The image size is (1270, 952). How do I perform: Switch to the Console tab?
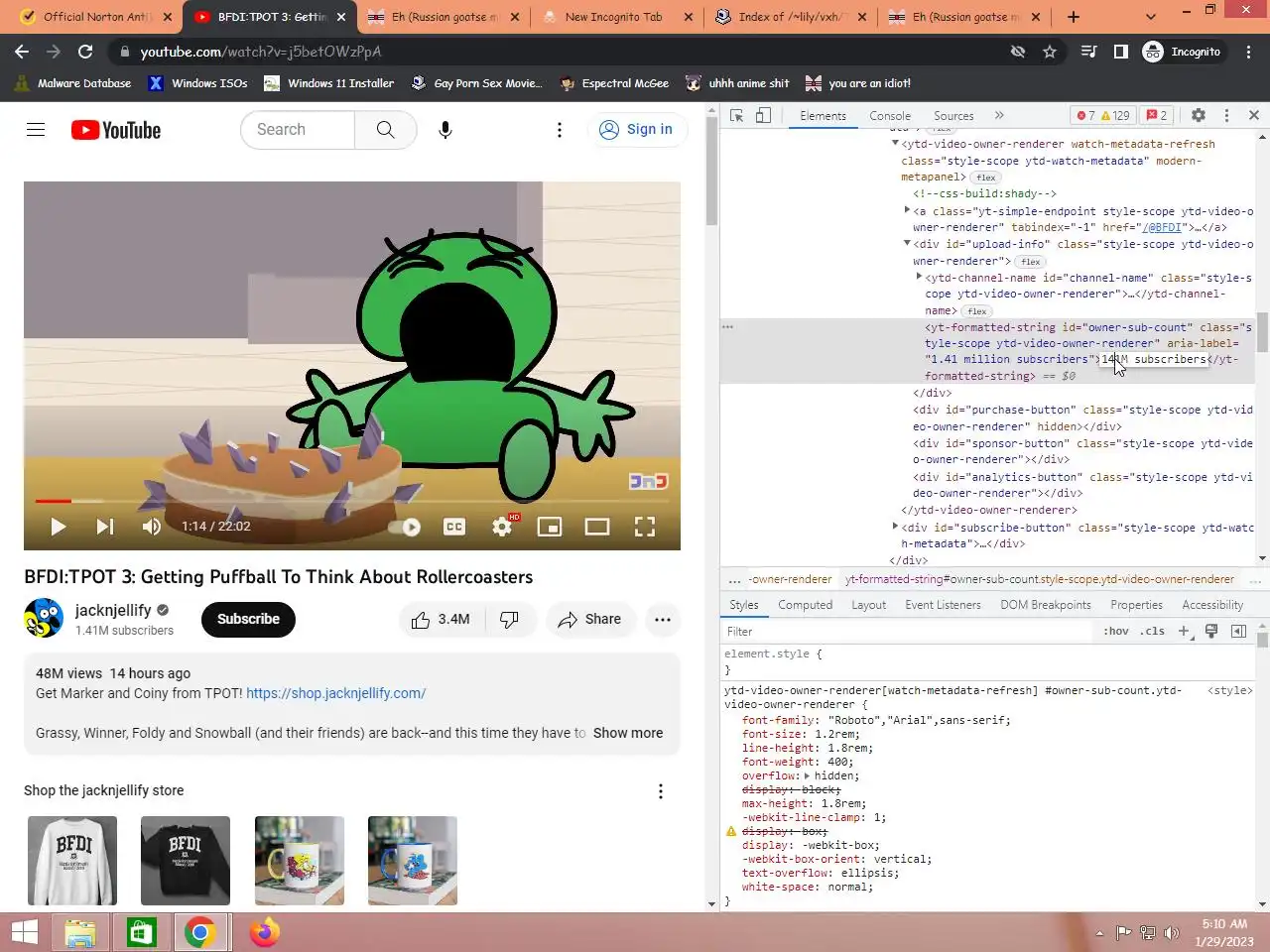(x=890, y=116)
